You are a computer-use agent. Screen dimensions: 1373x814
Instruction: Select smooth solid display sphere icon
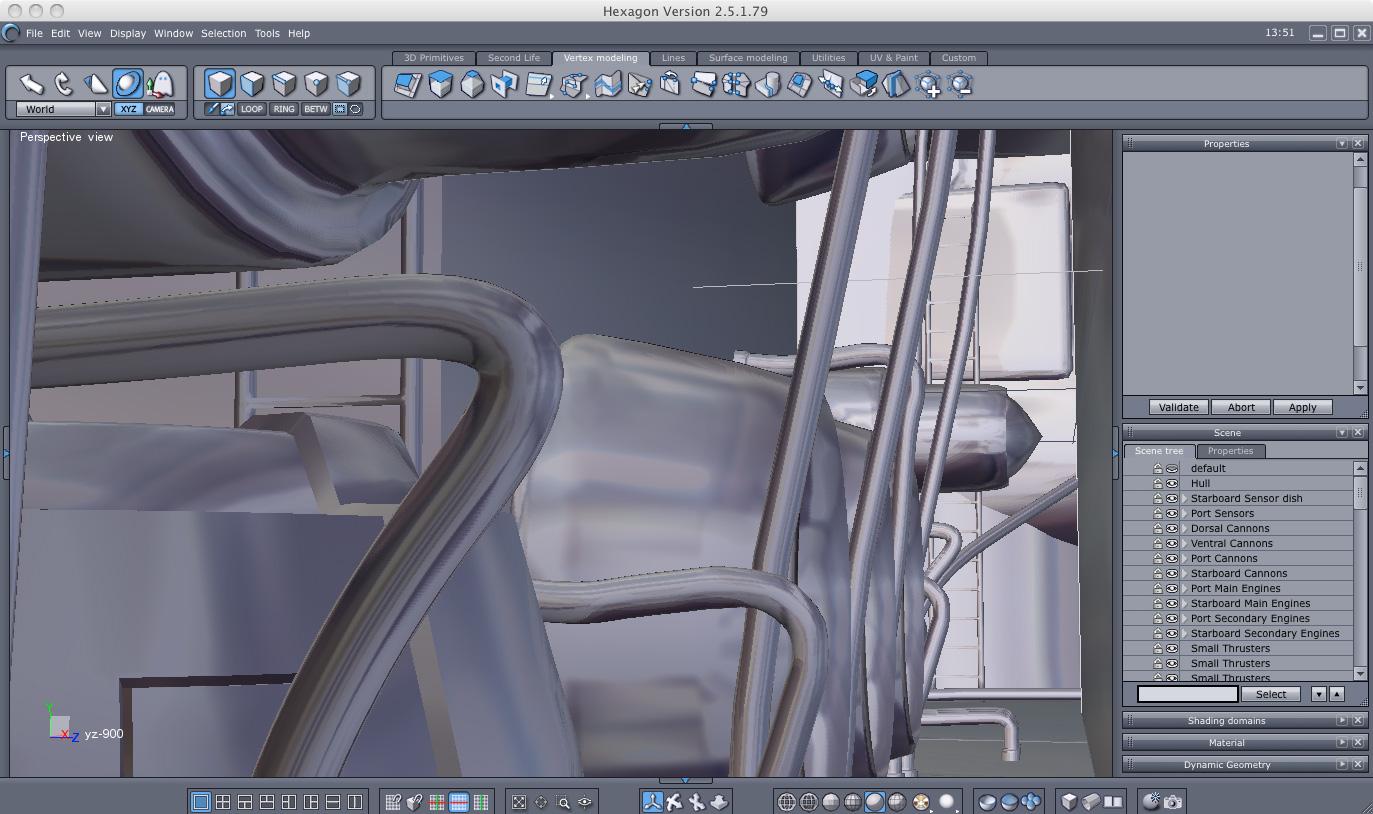(x=875, y=802)
